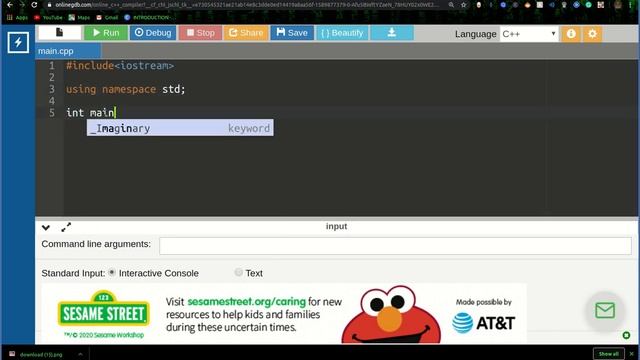Image resolution: width=640 pixels, height=360 pixels.
Task: Click Show all in downloads bar
Action: (x=609, y=354)
